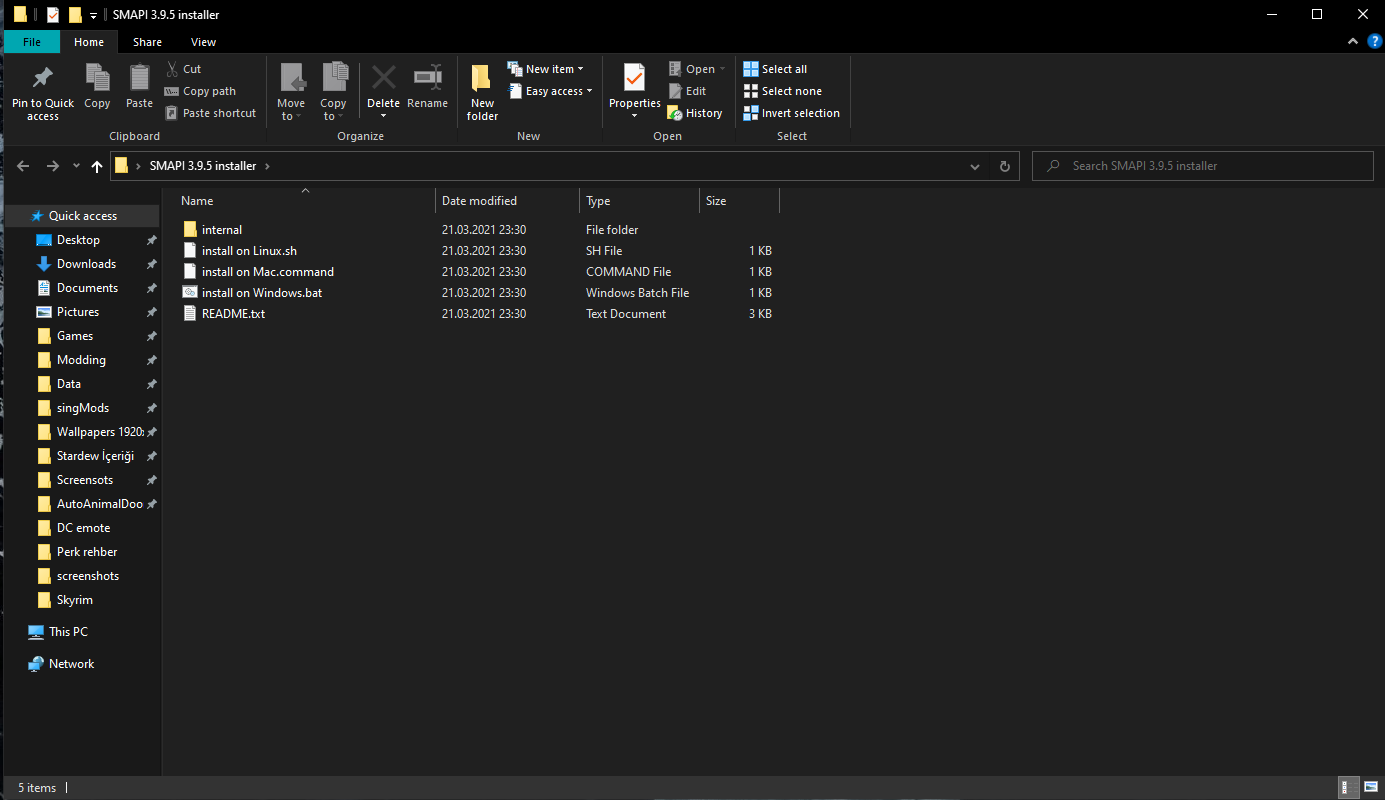Click Invert selection
The height and width of the screenshot is (800, 1385).
[791, 113]
